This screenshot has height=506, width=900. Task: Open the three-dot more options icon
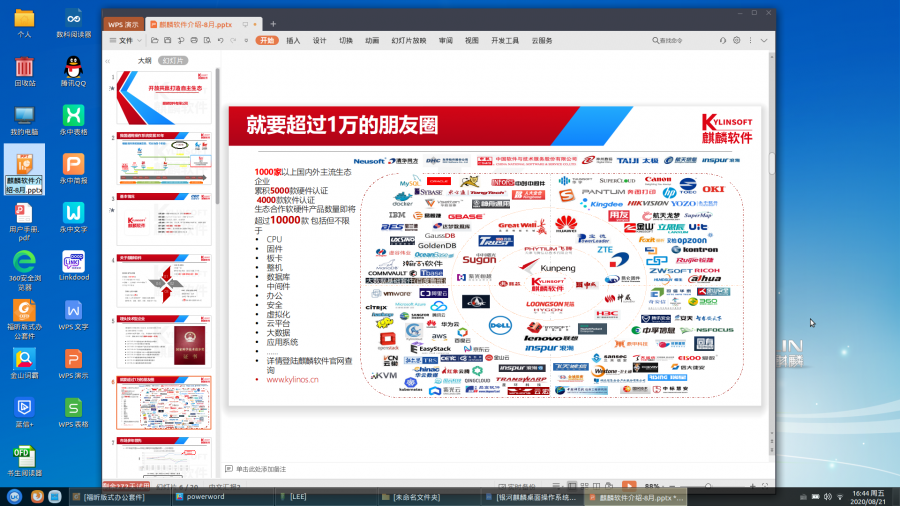tap(750, 41)
